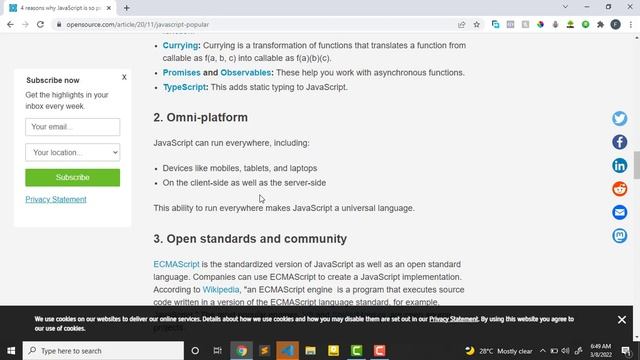The height and width of the screenshot is (360, 640).
Task: Dismiss the cookie notice banner
Action: (622, 320)
